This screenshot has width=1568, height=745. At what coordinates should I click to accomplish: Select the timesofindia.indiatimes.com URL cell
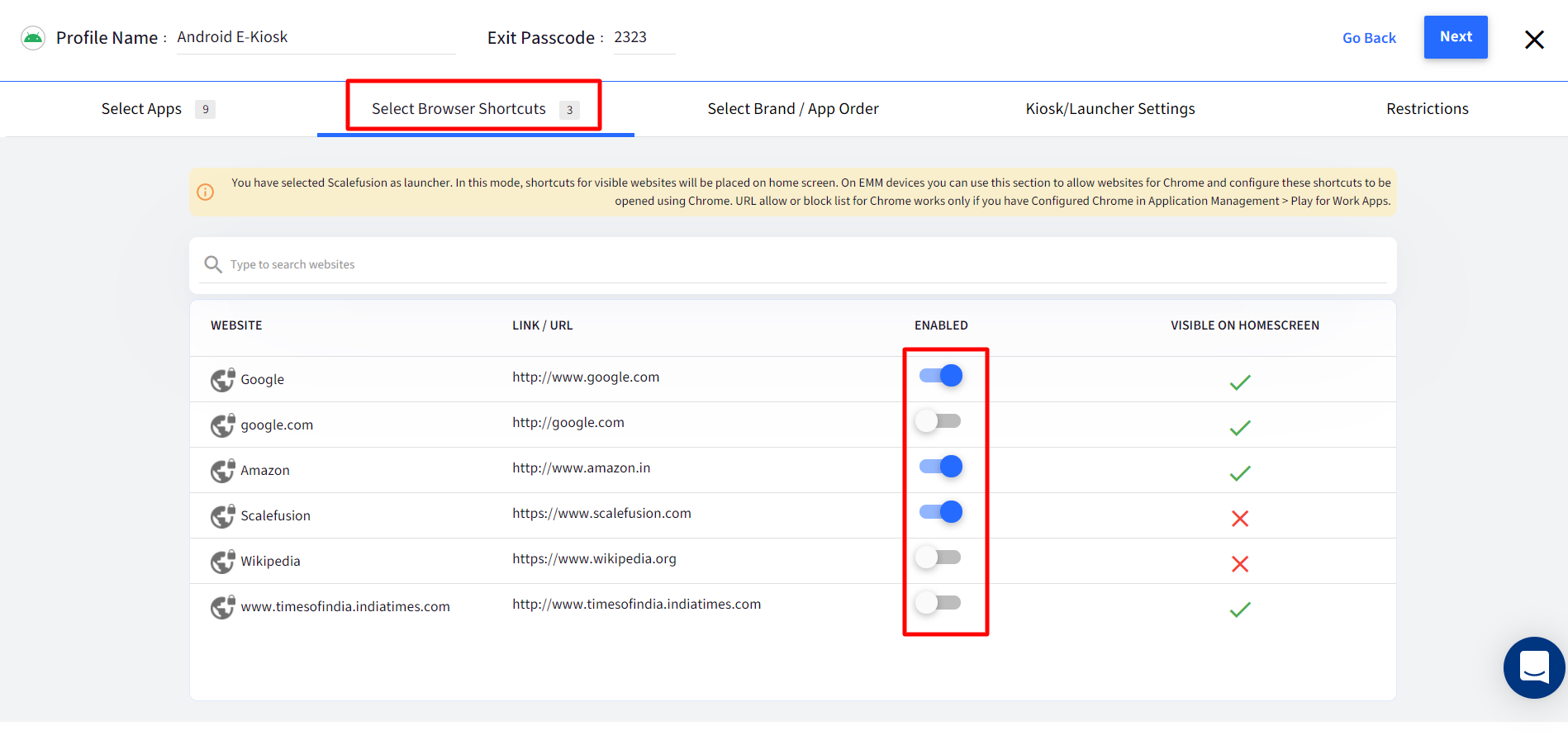pos(636,605)
